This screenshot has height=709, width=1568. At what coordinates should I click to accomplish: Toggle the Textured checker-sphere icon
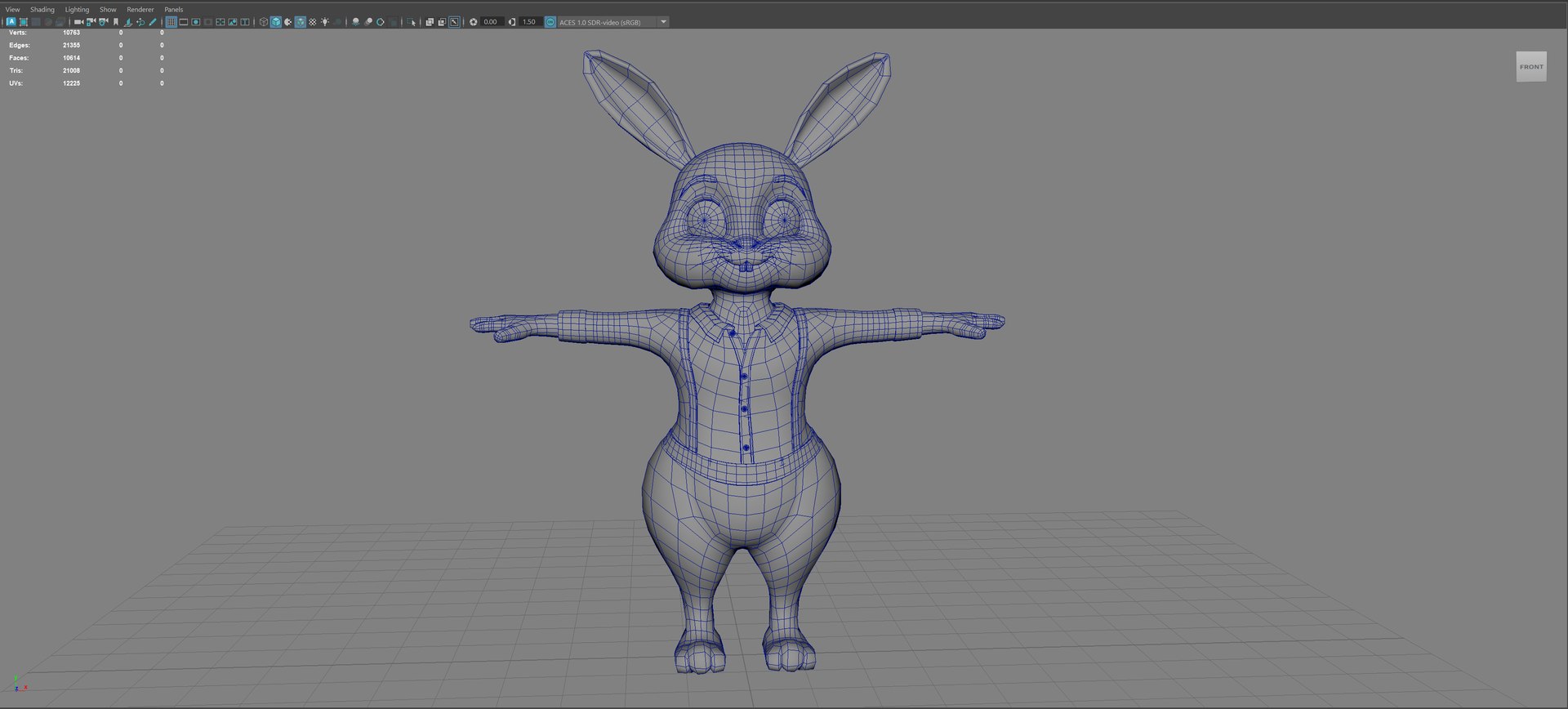(x=313, y=22)
